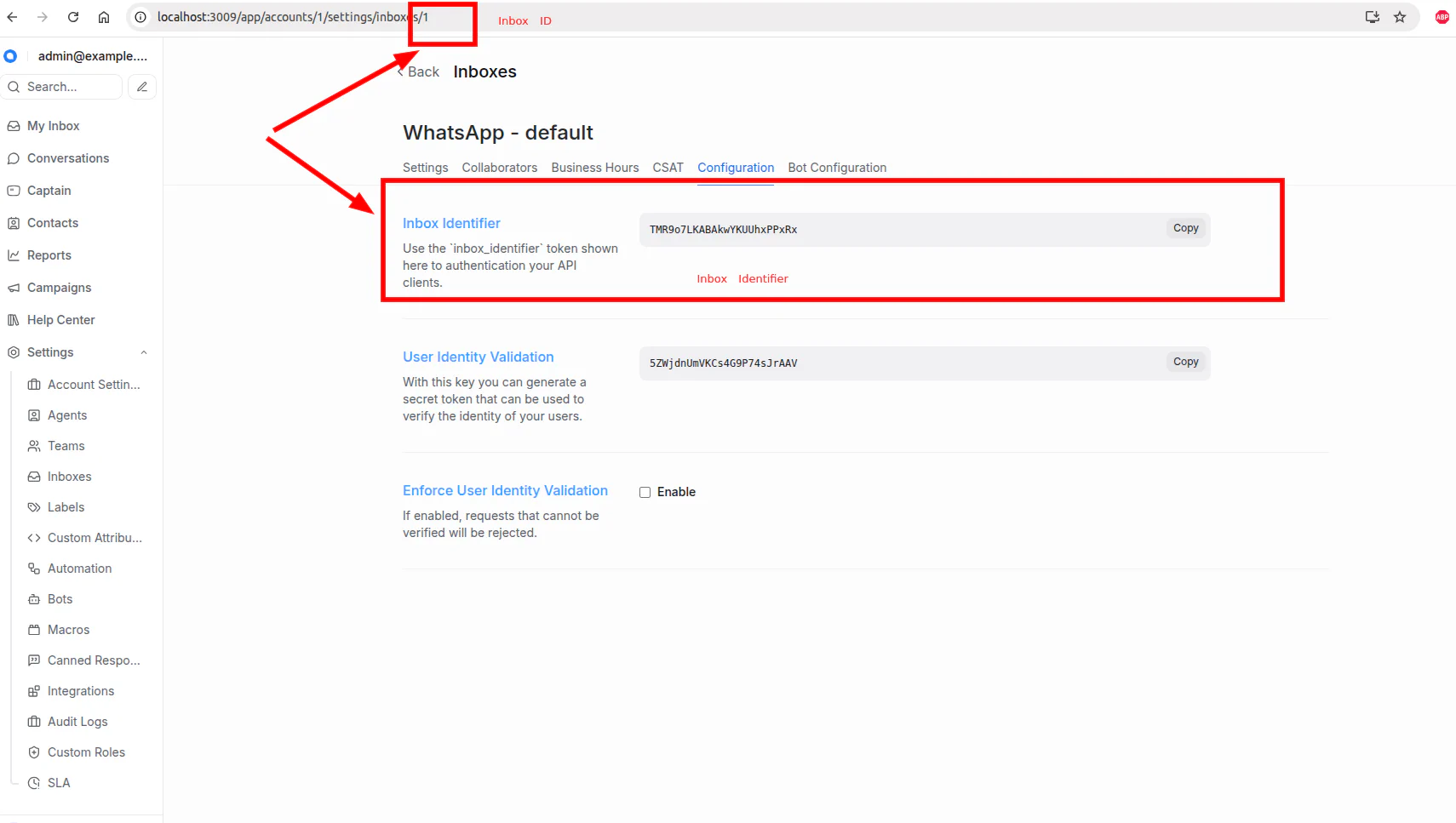Click the Automation icon
Viewport: 1456px width, 823px height.
point(34,569)
